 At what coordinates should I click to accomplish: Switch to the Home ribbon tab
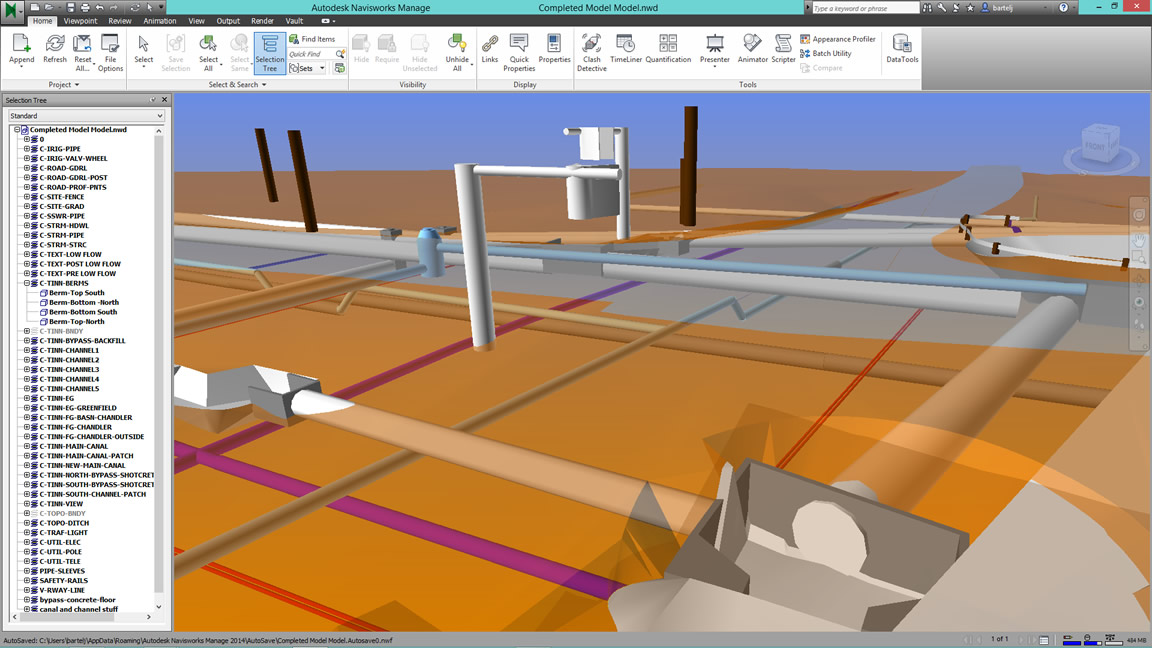pos(42,21)
